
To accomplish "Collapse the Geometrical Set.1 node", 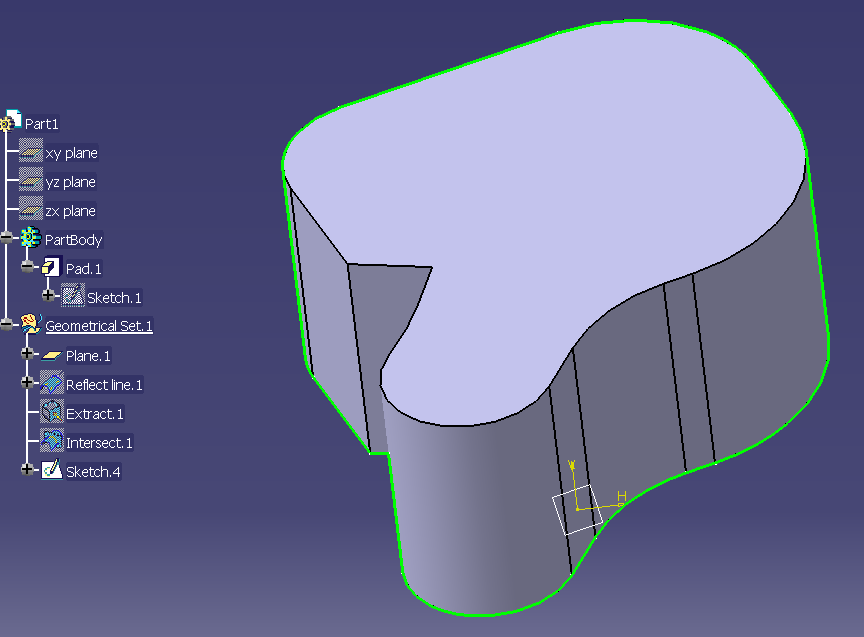I will click(7, 325).
